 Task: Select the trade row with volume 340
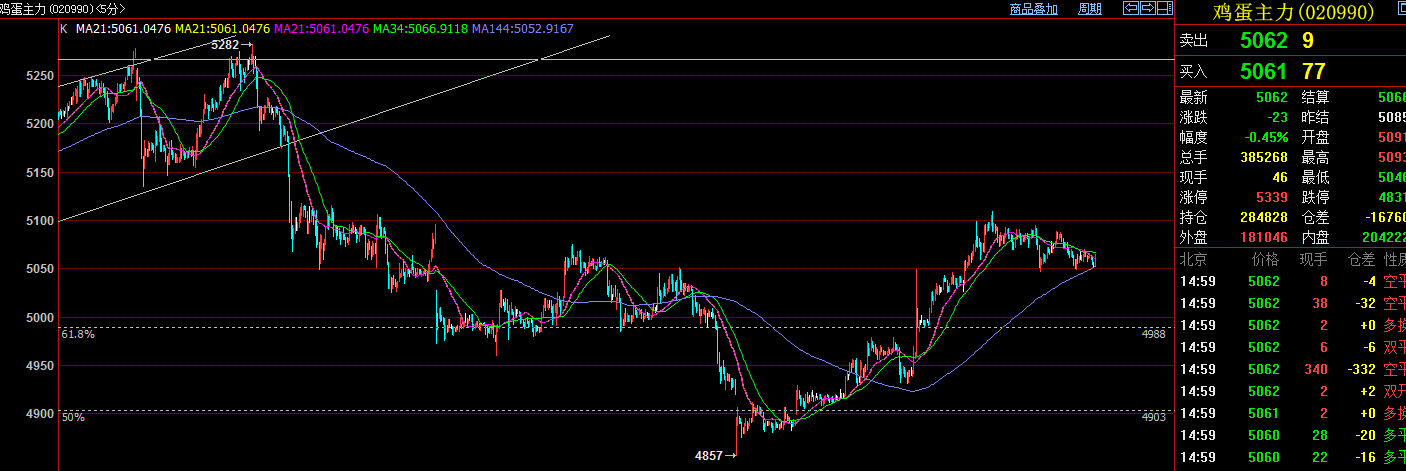1291,369
